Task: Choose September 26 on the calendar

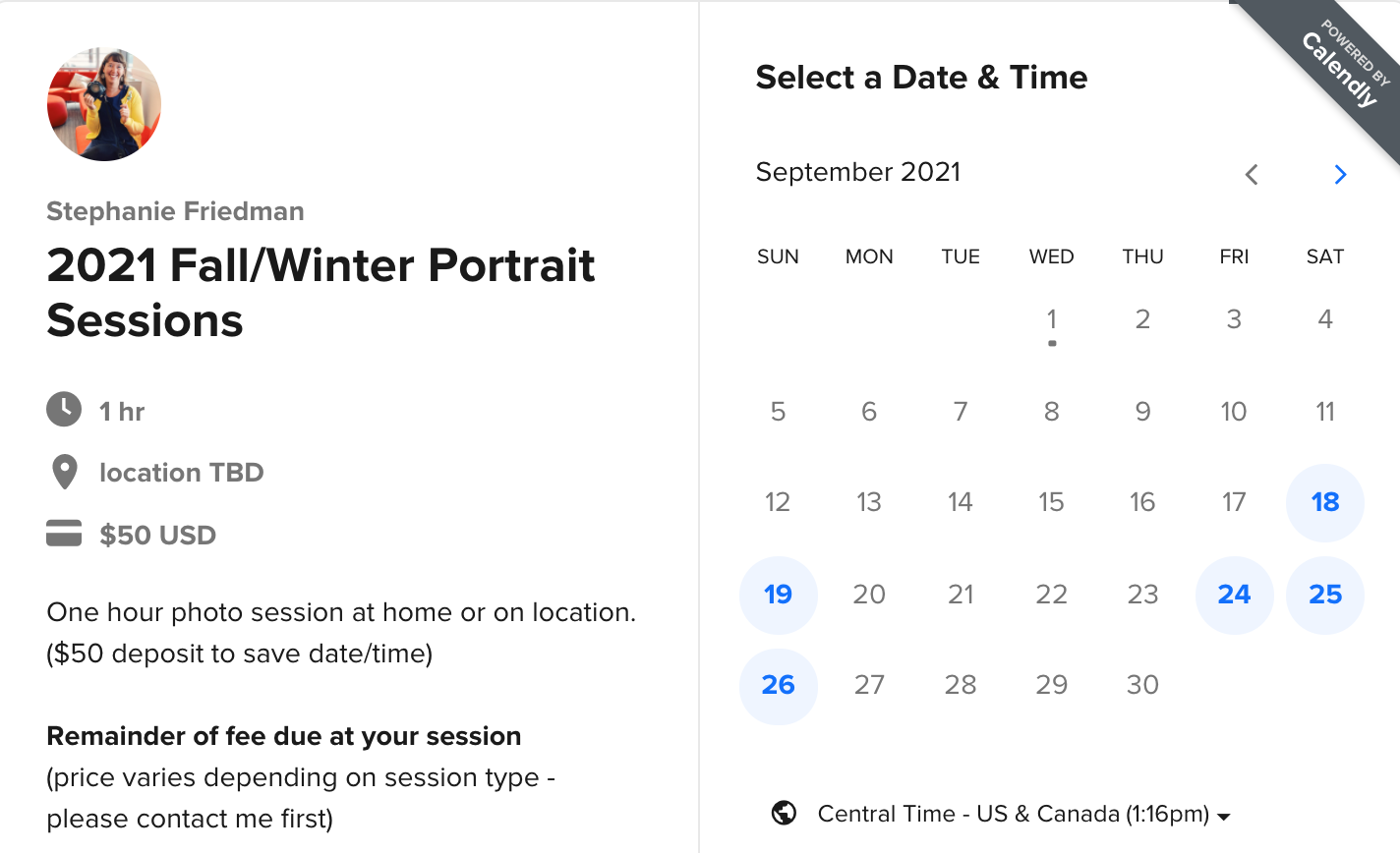Action: pos(778,685)
